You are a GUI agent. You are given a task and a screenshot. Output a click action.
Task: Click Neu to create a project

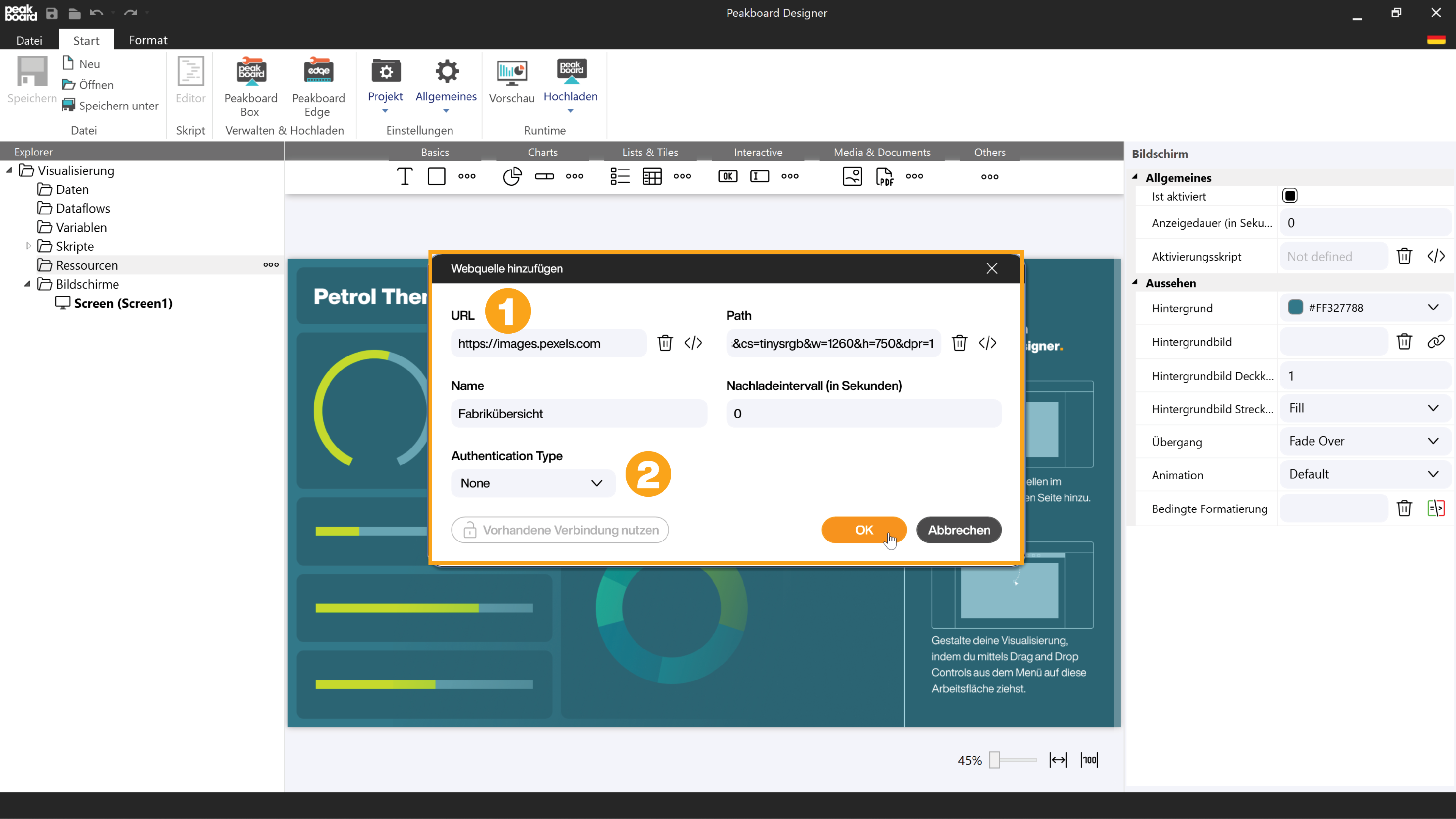tap(82, 63)
